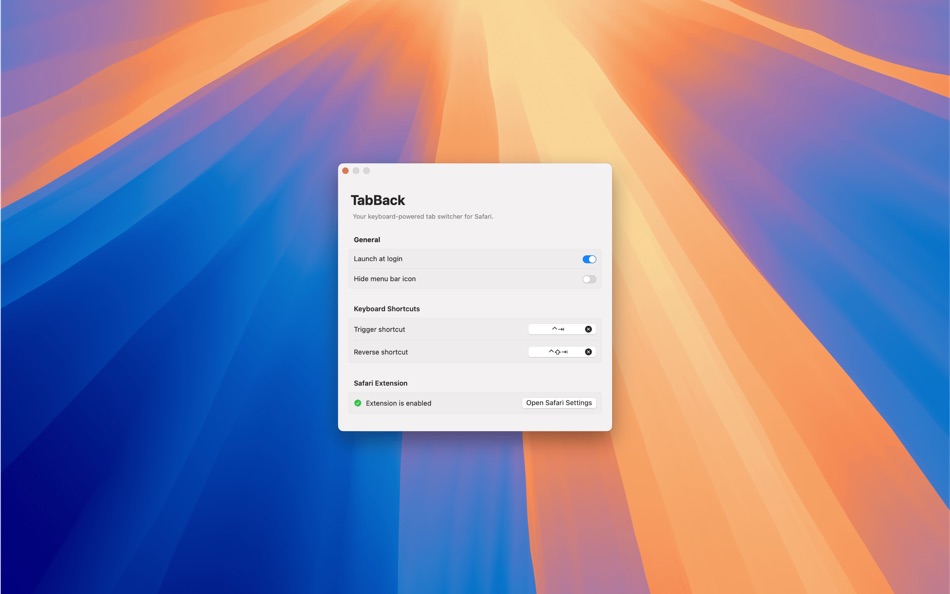The width and height of the screenshot is (950, 594).
Task: Click the 'Hide menu bar icon' label
Action: [385, 279]
